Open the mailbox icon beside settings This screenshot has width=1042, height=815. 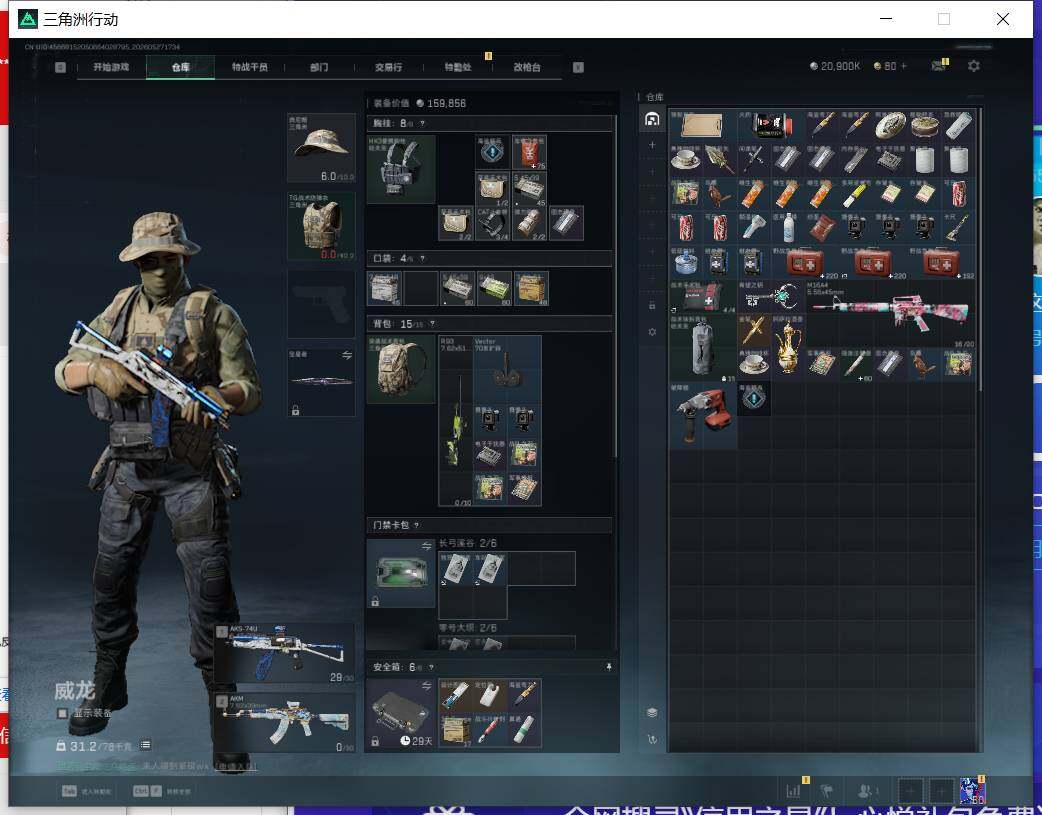coord(938,66)
